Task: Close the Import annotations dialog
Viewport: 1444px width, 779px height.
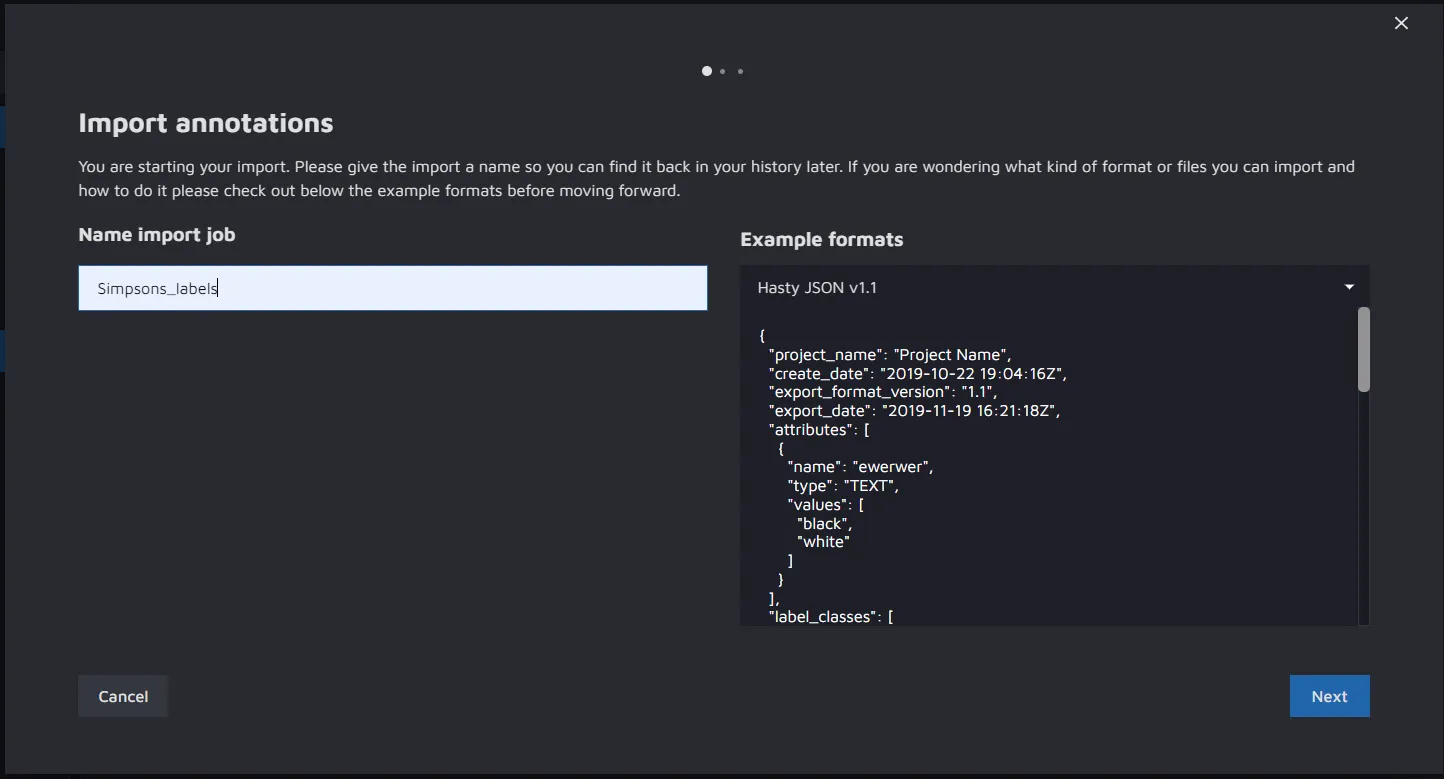Action: (1401, 23)
